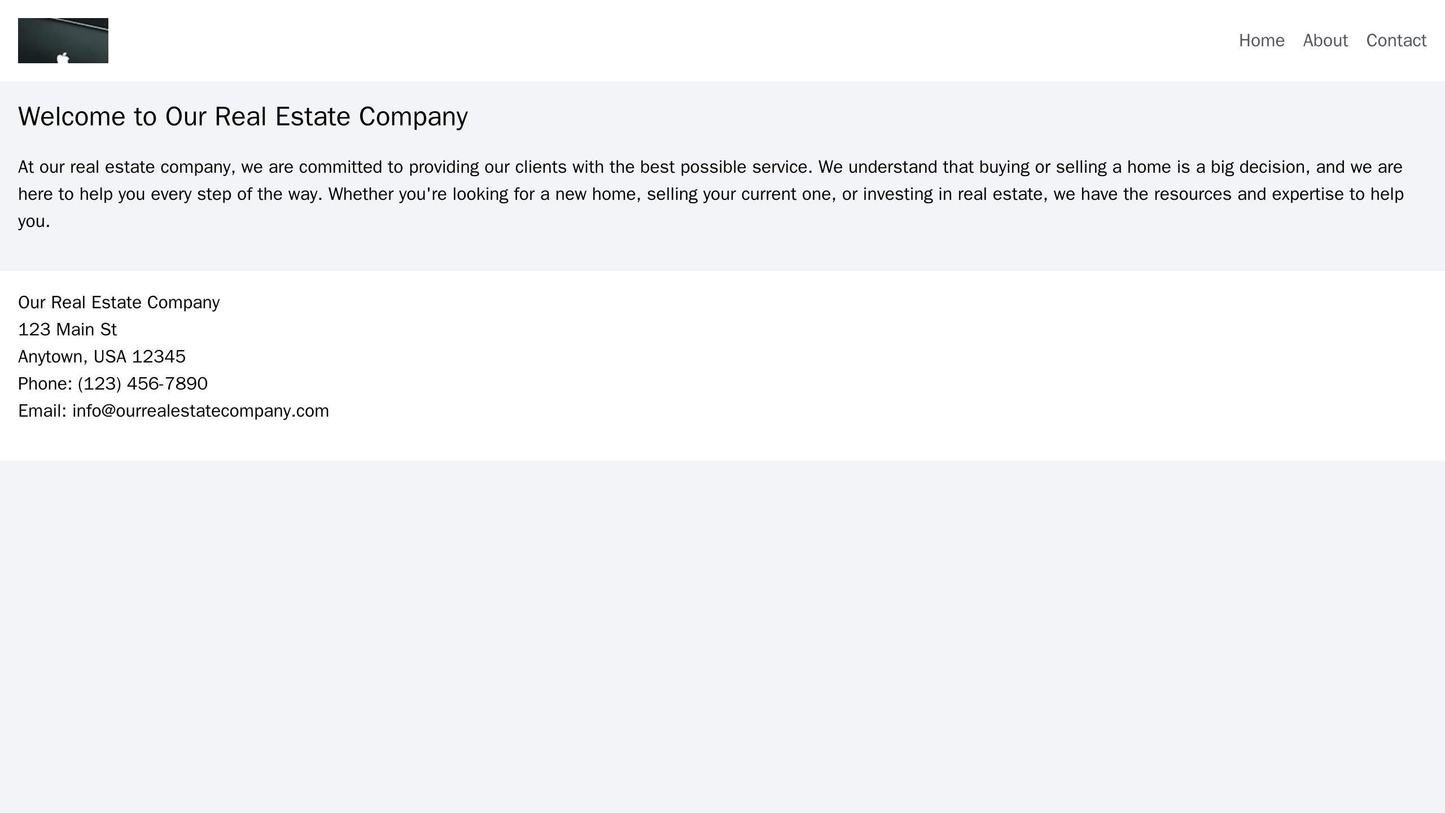The height and width of the screenshot is (813, 1445).
Task: Click the final word "you." of the paragraph
Action: (x=34, y=221)
